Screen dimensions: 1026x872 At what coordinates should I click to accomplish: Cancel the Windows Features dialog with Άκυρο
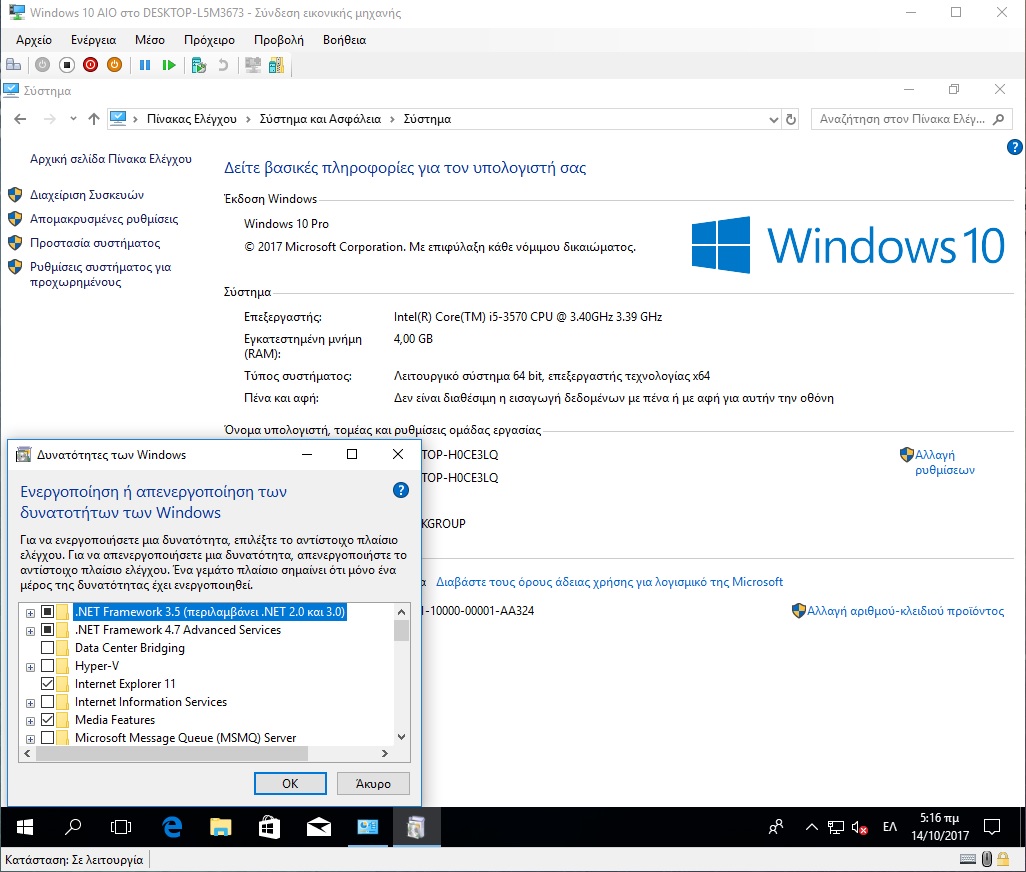[x=373, y=784]
